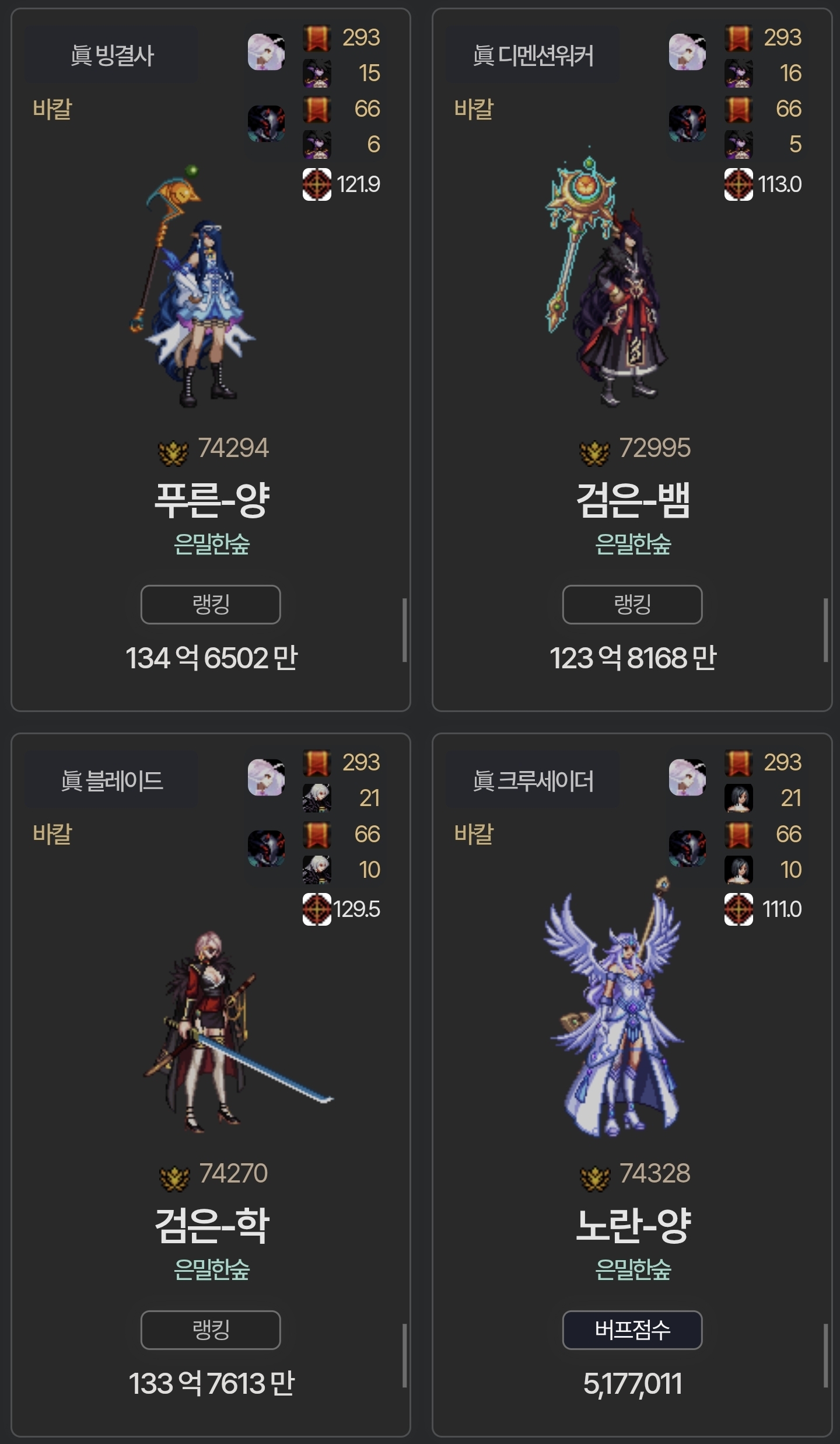Click the crosshair icon beside 113.0
The height and width of the screenshot is (1444, 840).
point(738,184)
